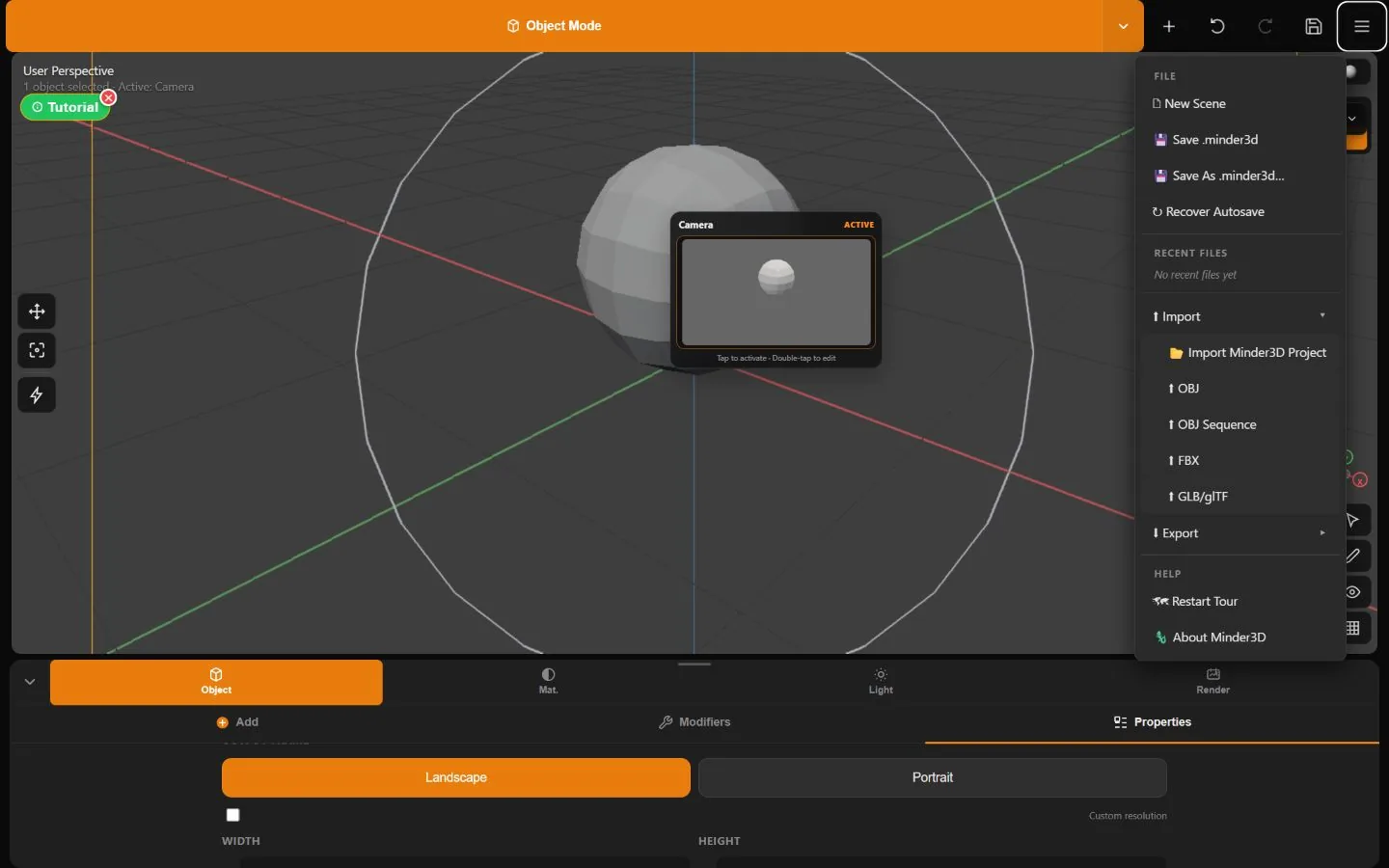Choose GLB/glTF import option
This screenshot has height=868, width=1389.
[x=1247, y=497]
